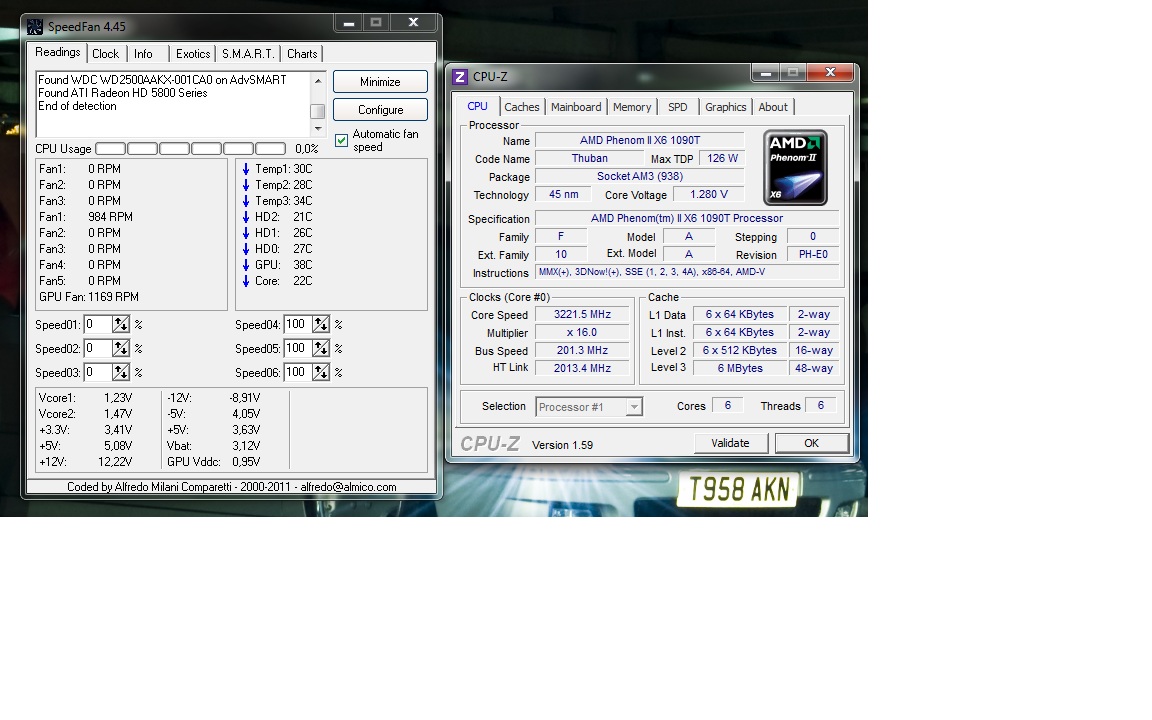Click the log box scrollbar thumb
The image size is (1152, 720).
318,111
